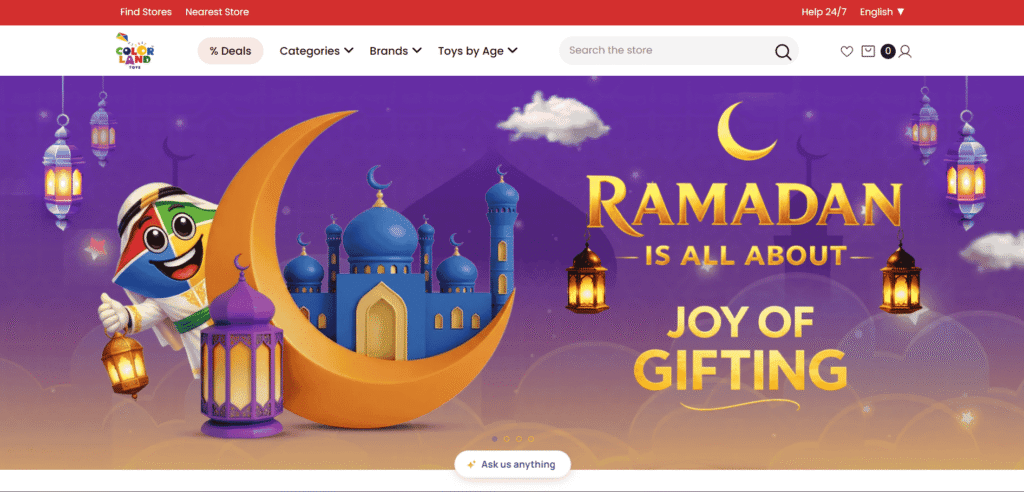Select the fourth carousel slide dot

[x=531, y=439]
